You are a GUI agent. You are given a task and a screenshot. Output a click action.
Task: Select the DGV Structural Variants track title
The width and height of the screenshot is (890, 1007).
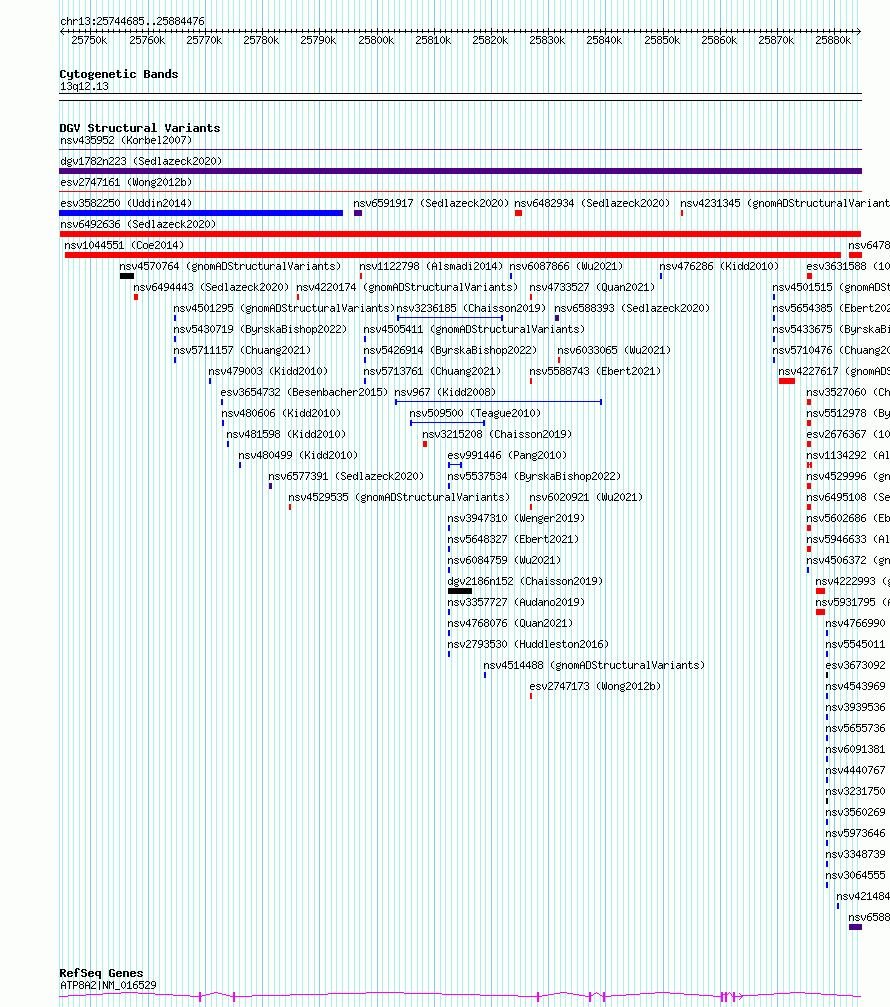point(139,128)
